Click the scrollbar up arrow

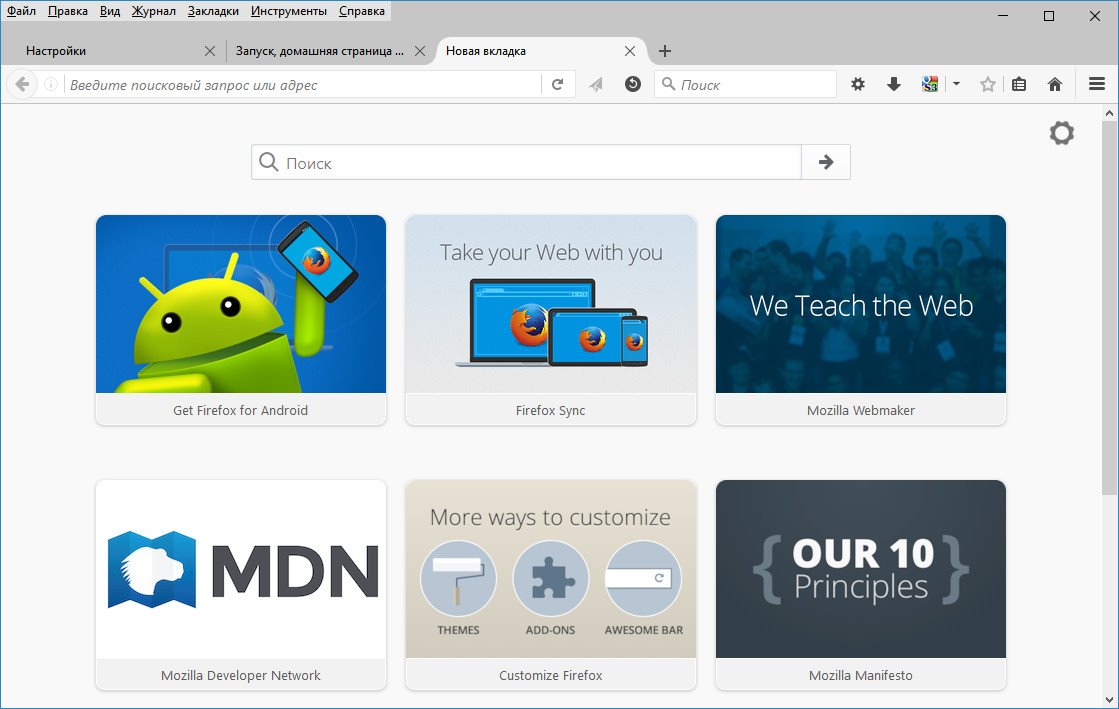coord(1109,113)
